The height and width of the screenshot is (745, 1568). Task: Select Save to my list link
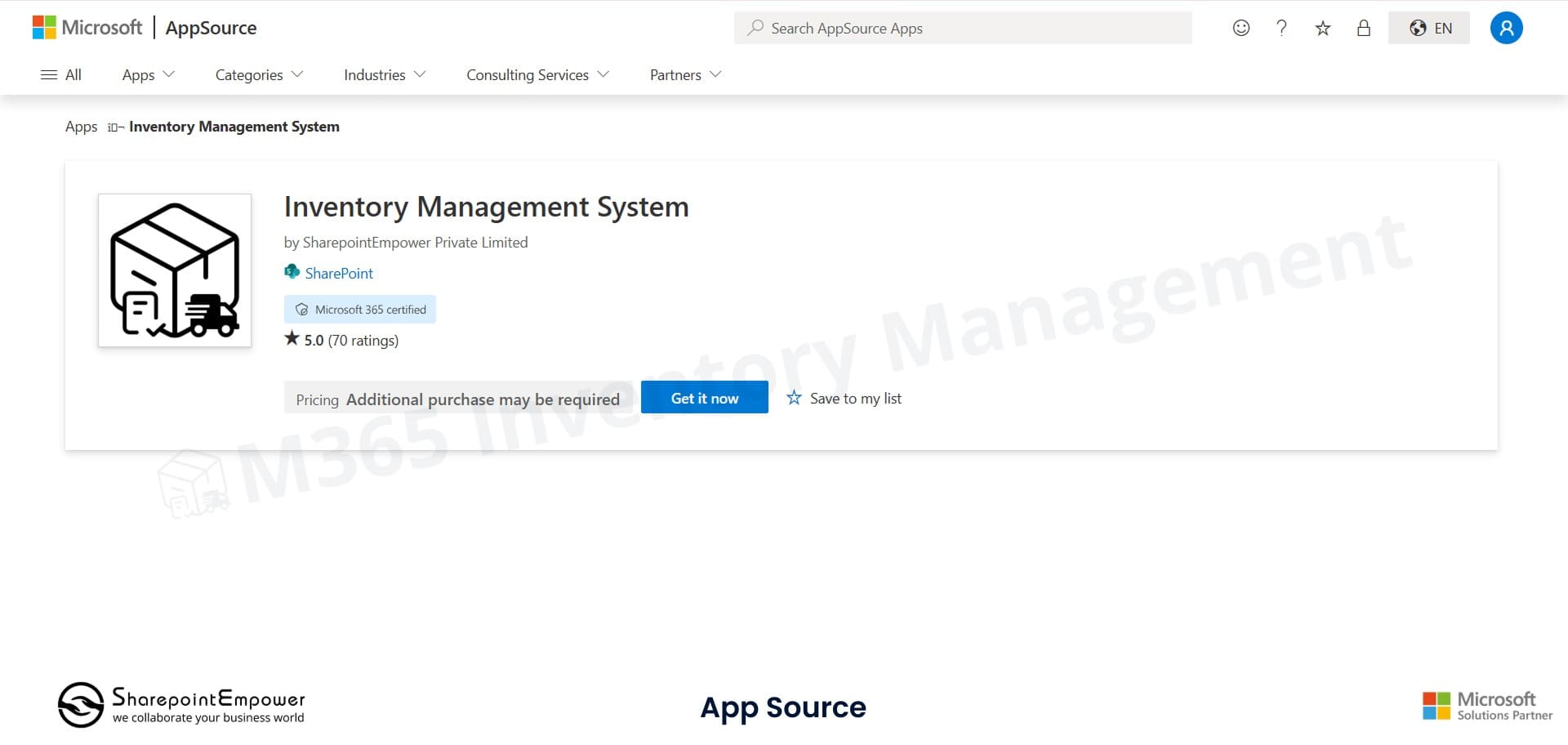[856, 399]
